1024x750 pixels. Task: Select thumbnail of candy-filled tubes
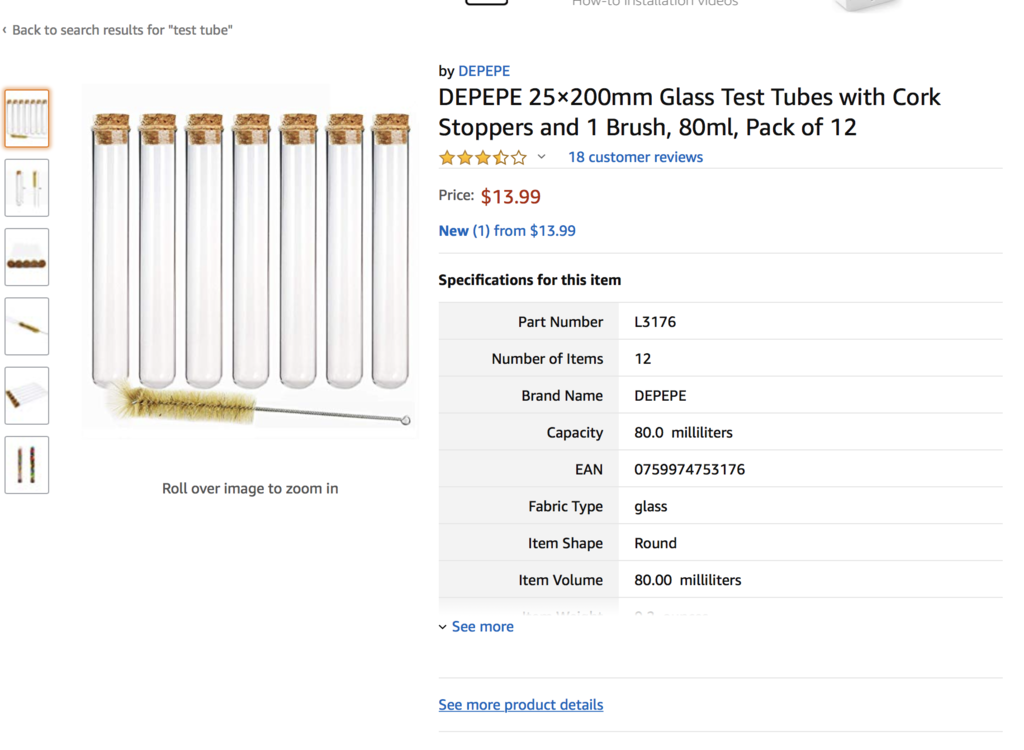click(x=27, y=465)
